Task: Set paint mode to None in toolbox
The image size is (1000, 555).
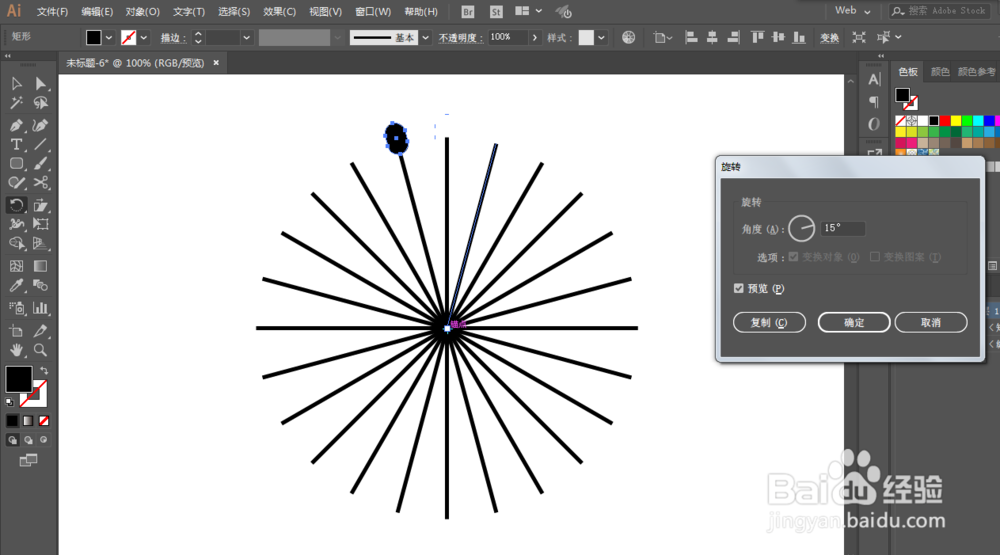Action: [44, 420]
